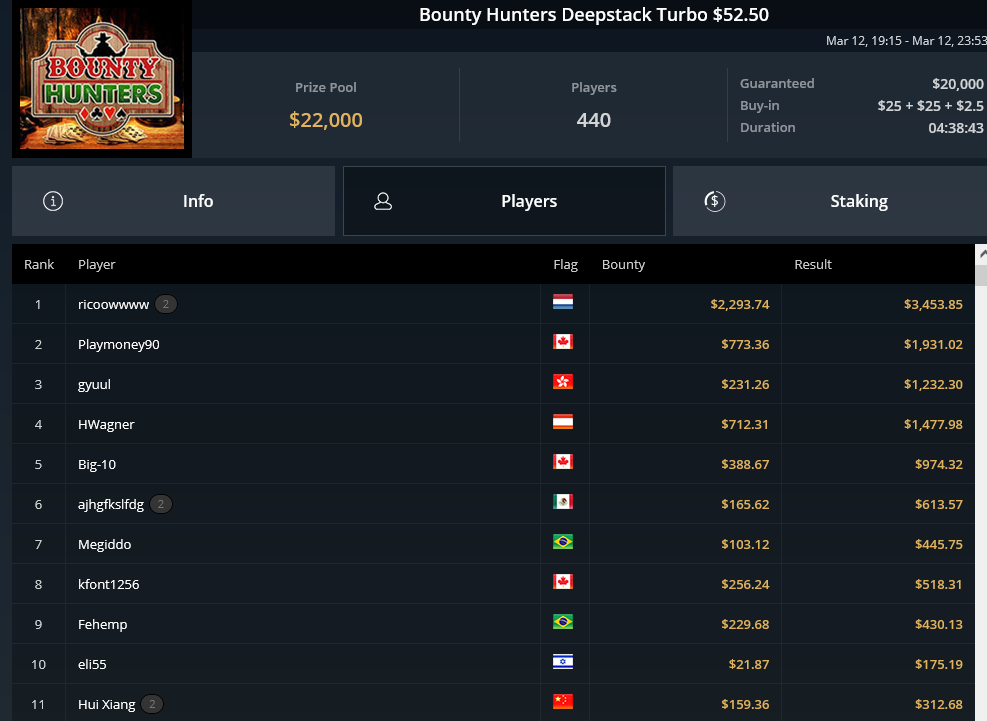Click the $773.36 bounty value
The image size is (987, 721).
(x=745, y=344)
